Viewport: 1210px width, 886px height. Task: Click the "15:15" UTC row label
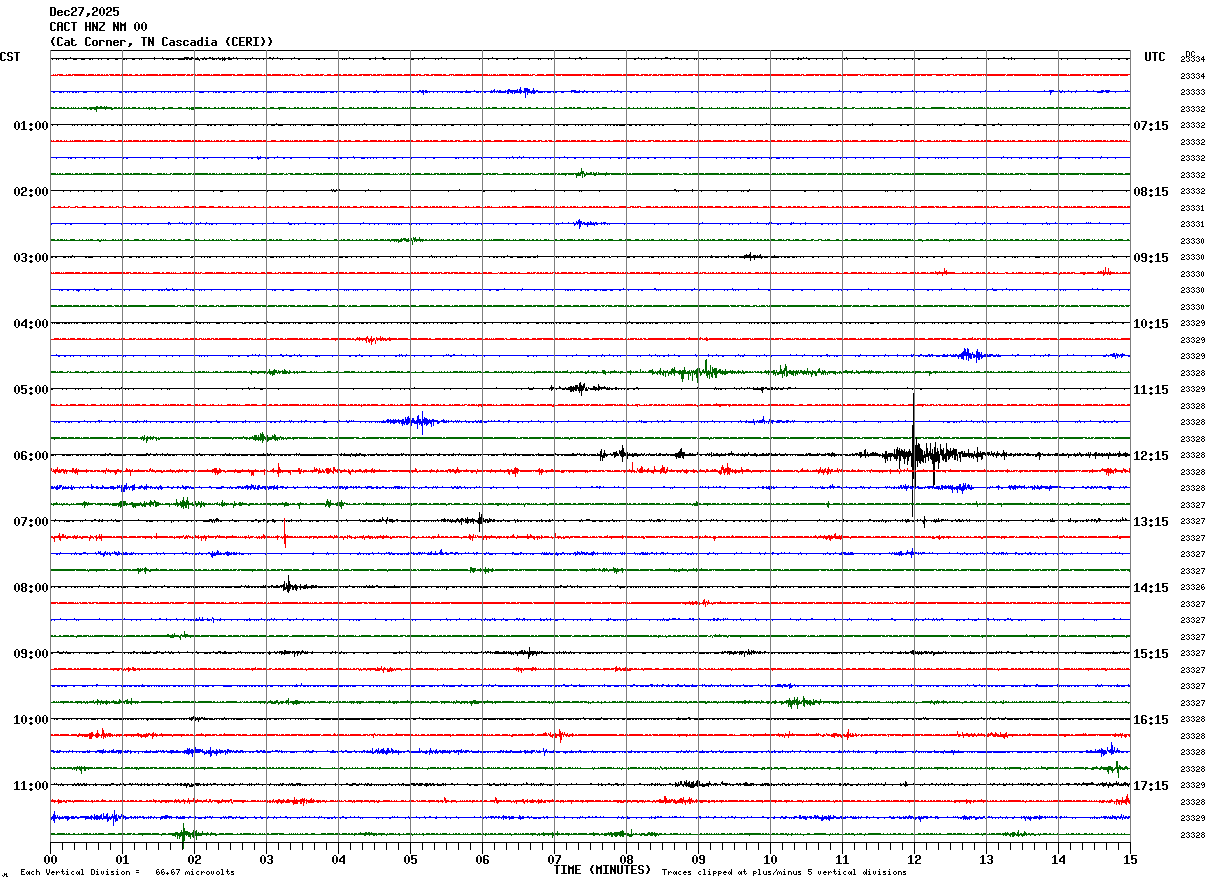[x=1151, y=654]
